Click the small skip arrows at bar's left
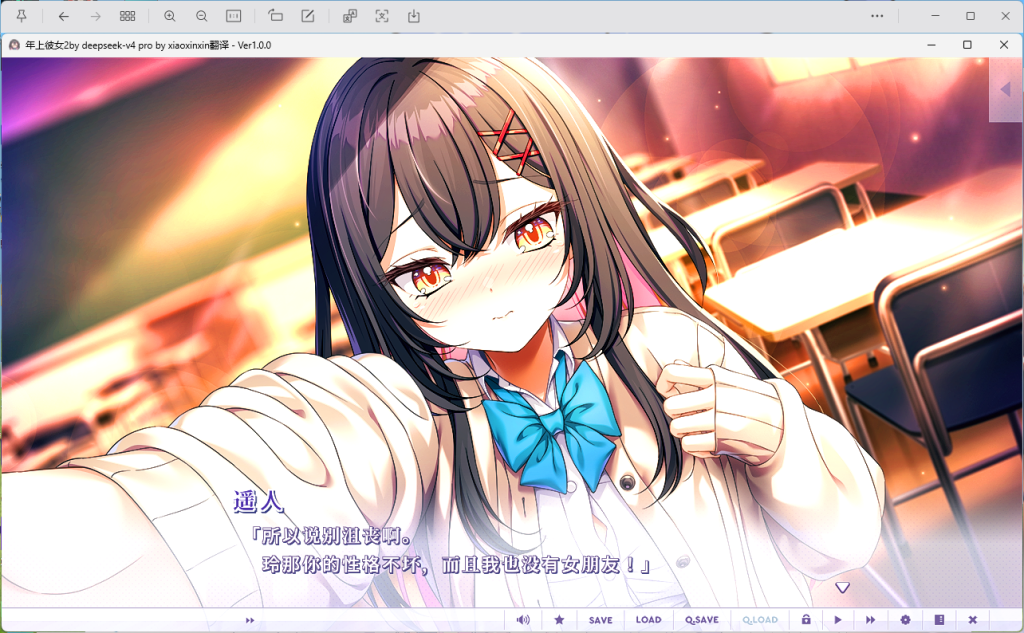Screen dimensions: 1024x633 (249, 620)
